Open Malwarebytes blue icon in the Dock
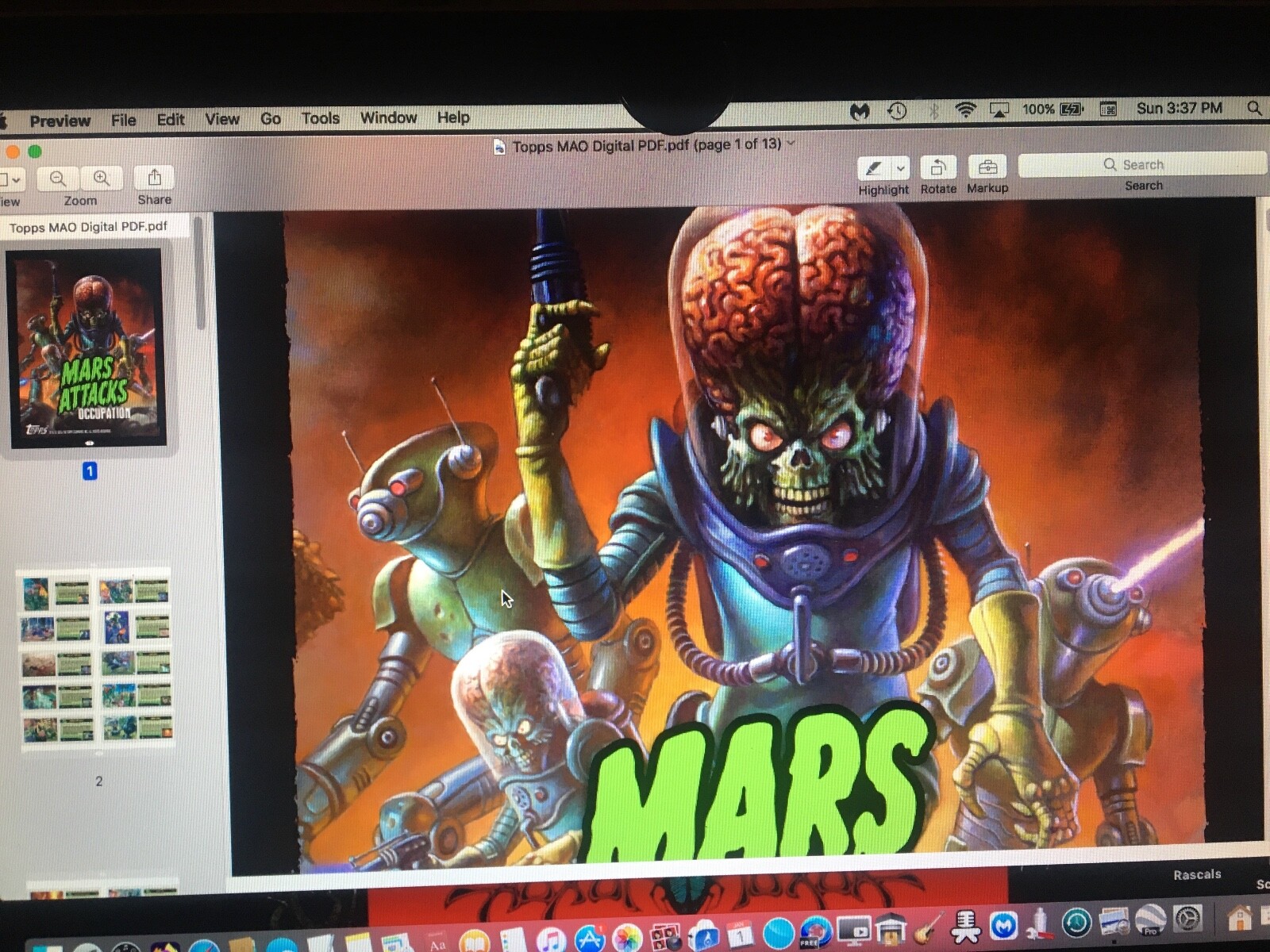Viewport: 1270px width, 952px height. tap(1003, 925)
